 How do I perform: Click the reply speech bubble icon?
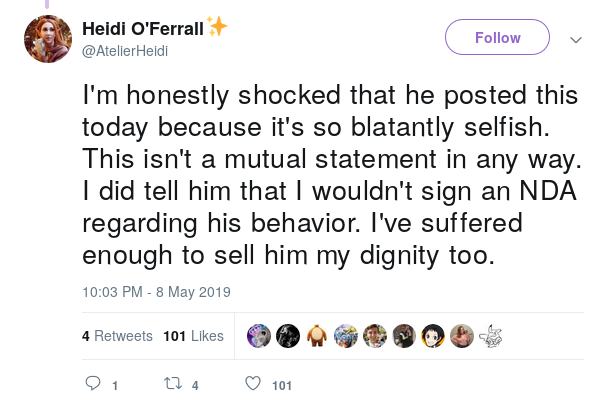[x=93, y=383]
